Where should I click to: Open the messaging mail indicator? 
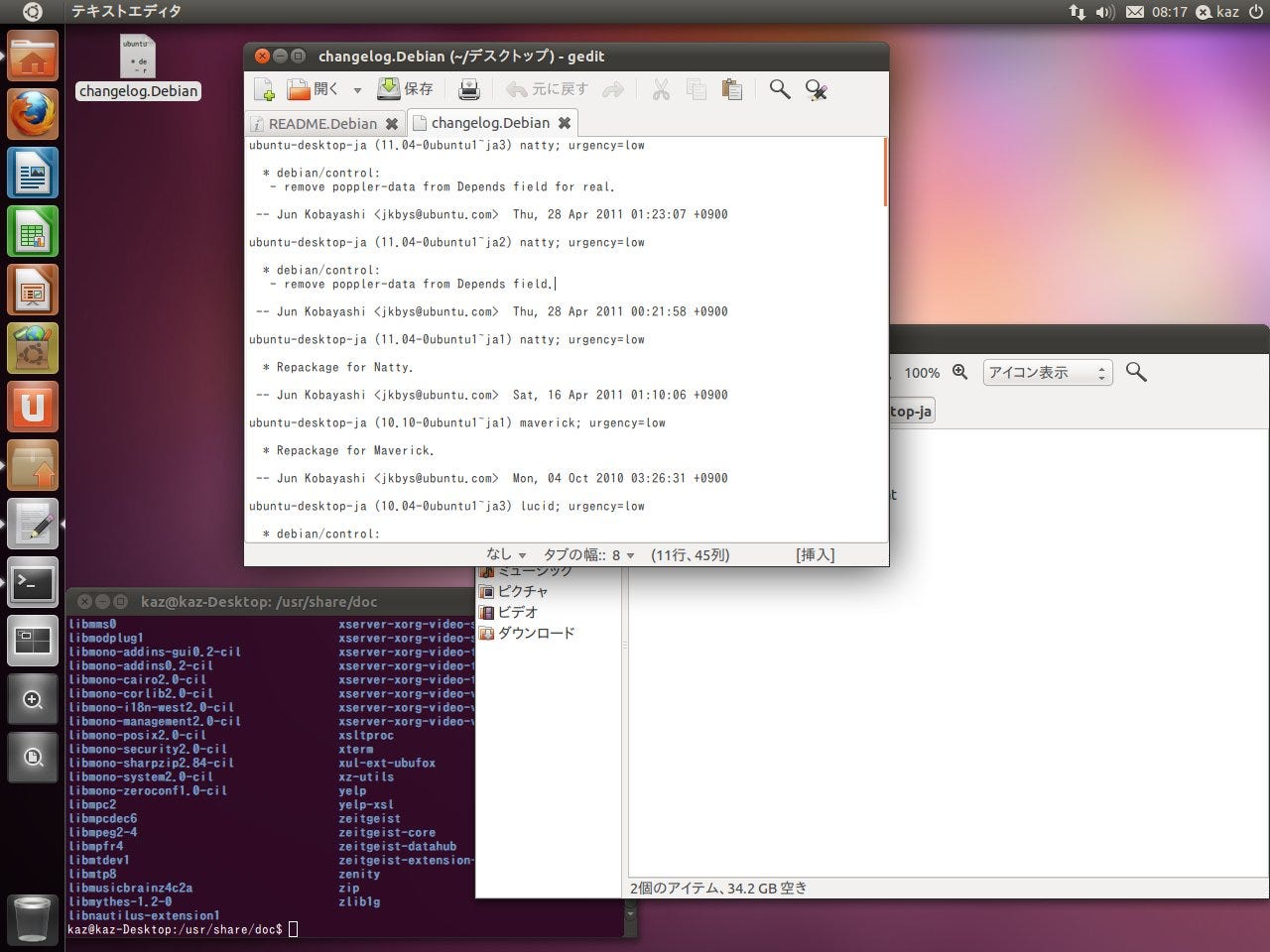point(1134,12)
